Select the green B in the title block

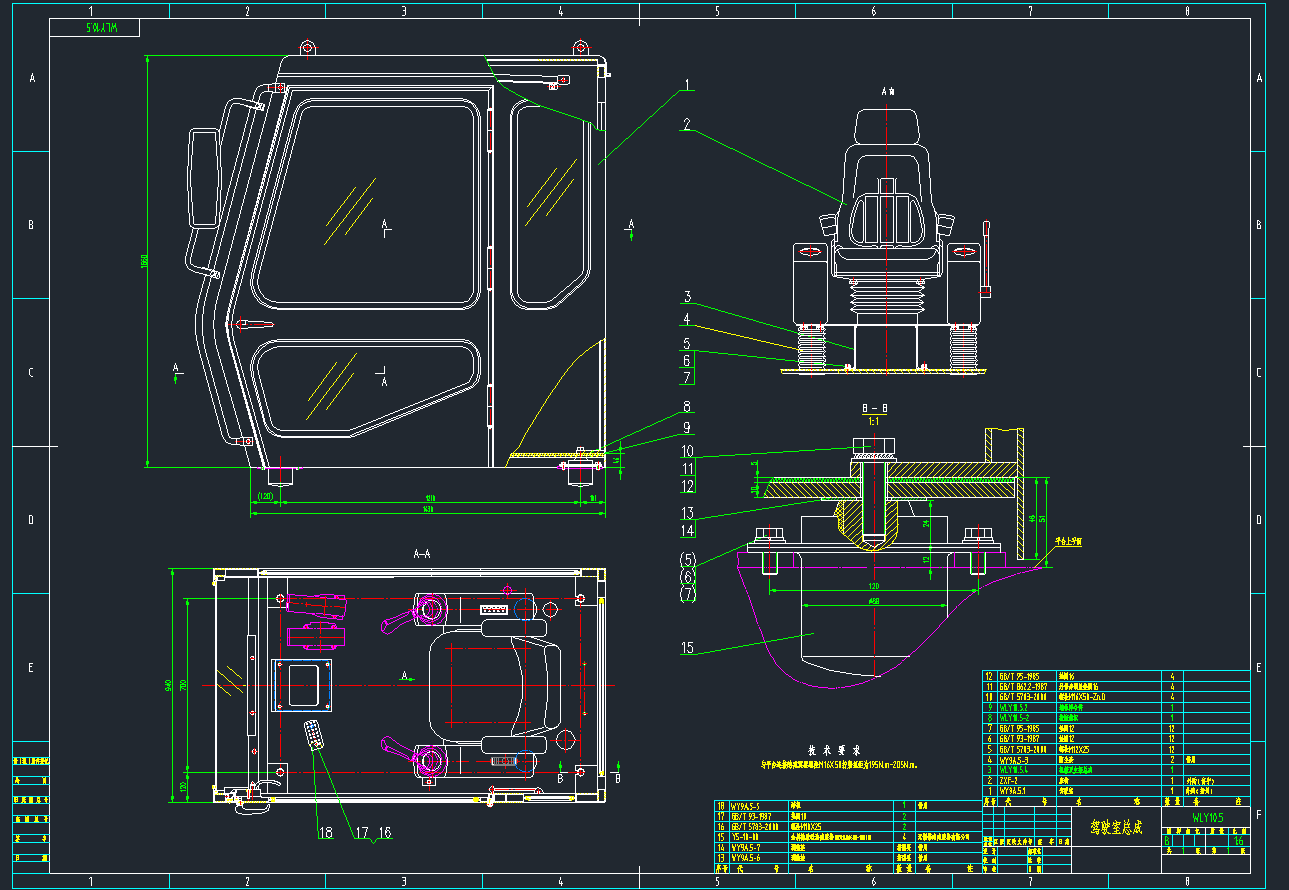tap(1169, 841)
